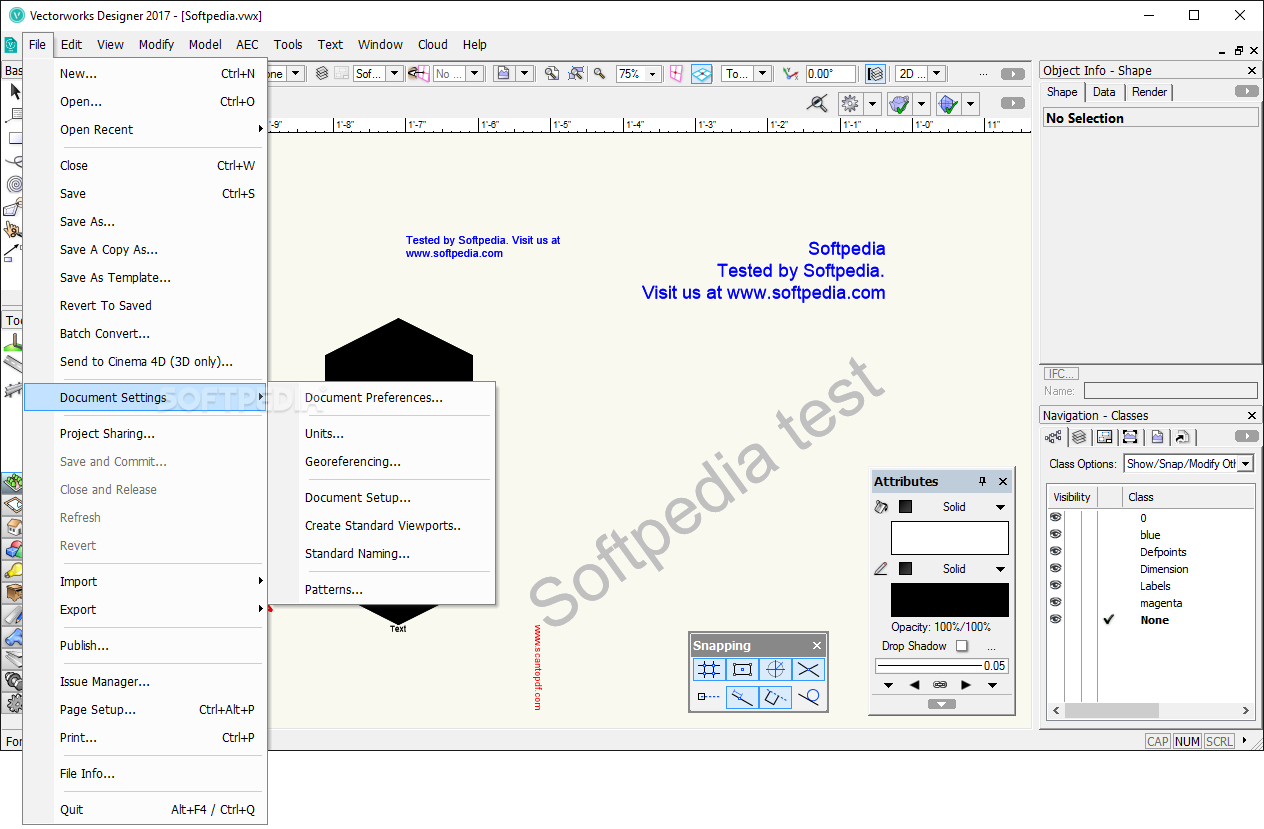Toggle the Snap to Grid icon
The image size is (1264, 829).
click(x=708, y=670)
